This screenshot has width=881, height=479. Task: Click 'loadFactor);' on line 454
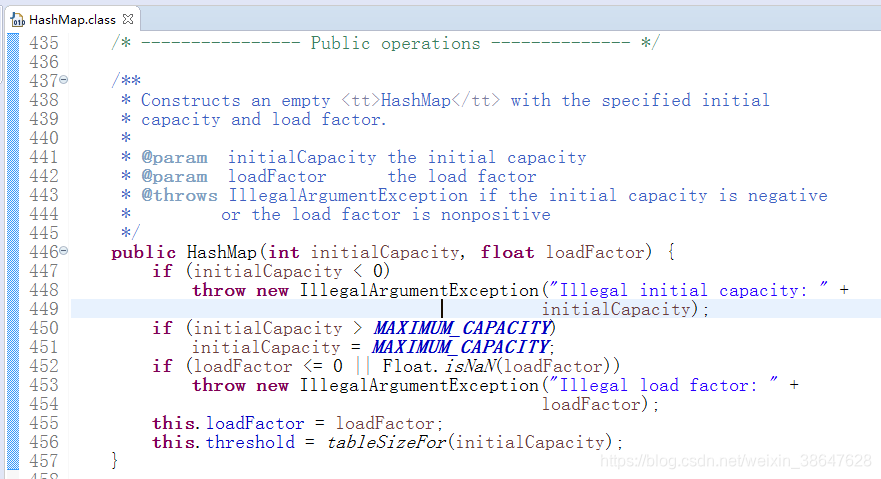pyautogui.click(x=601, y=404)
